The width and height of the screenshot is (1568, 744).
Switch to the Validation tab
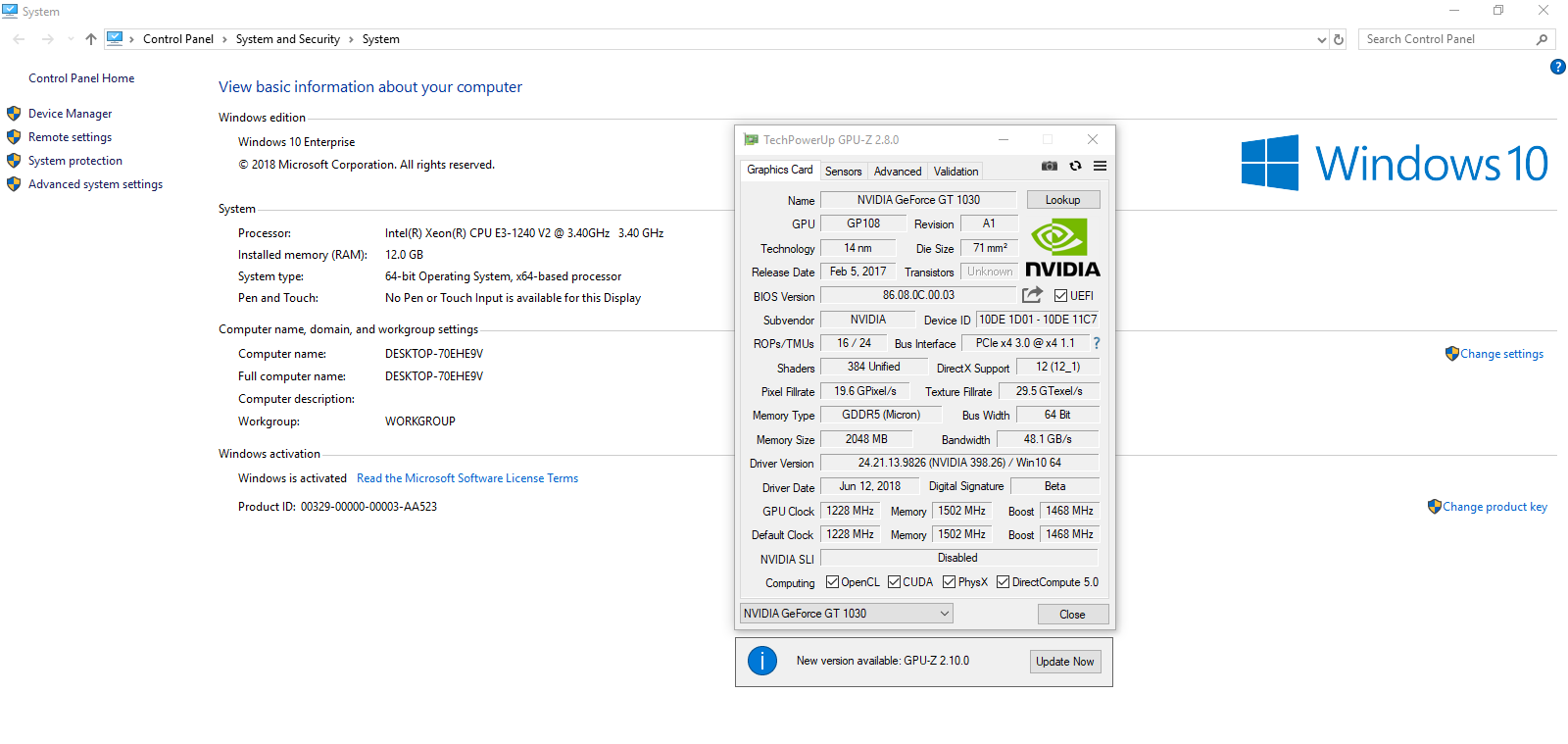pyautogui.click(x=955, y=172)
